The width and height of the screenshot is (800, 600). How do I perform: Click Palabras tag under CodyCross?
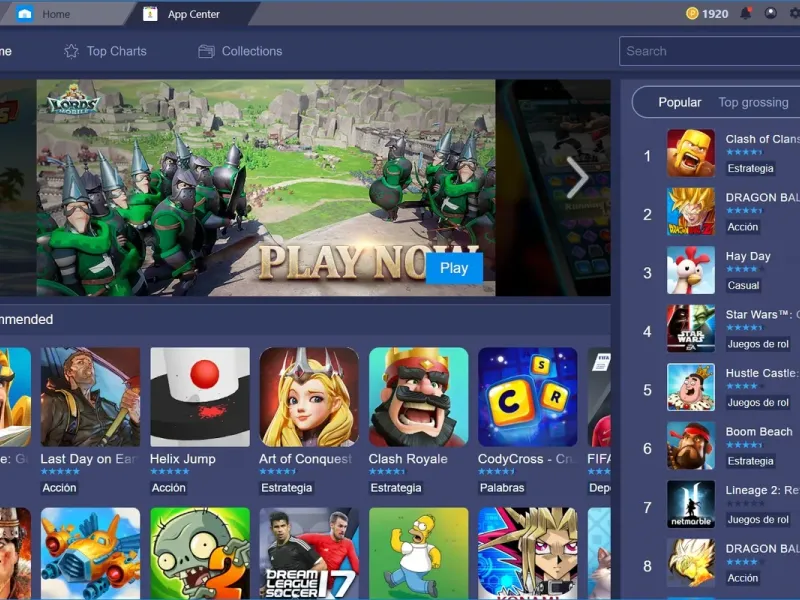click(502, 488)
